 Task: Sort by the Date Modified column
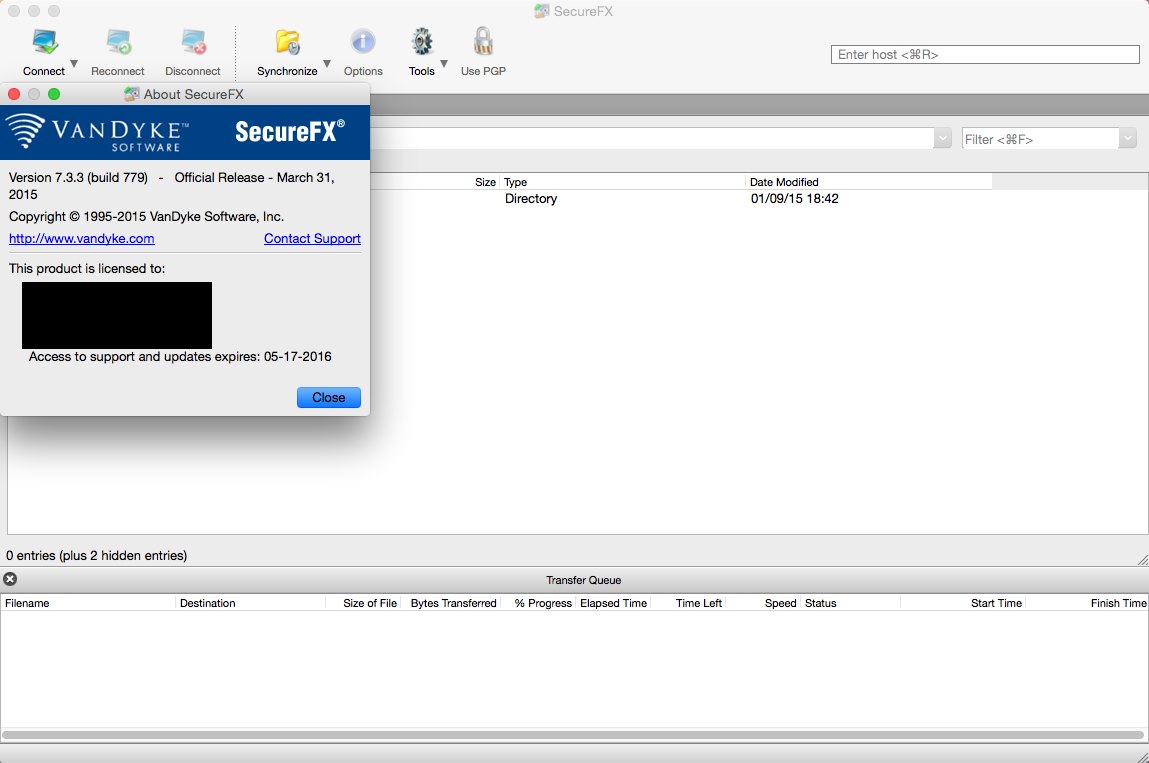(x=784, y=182)
